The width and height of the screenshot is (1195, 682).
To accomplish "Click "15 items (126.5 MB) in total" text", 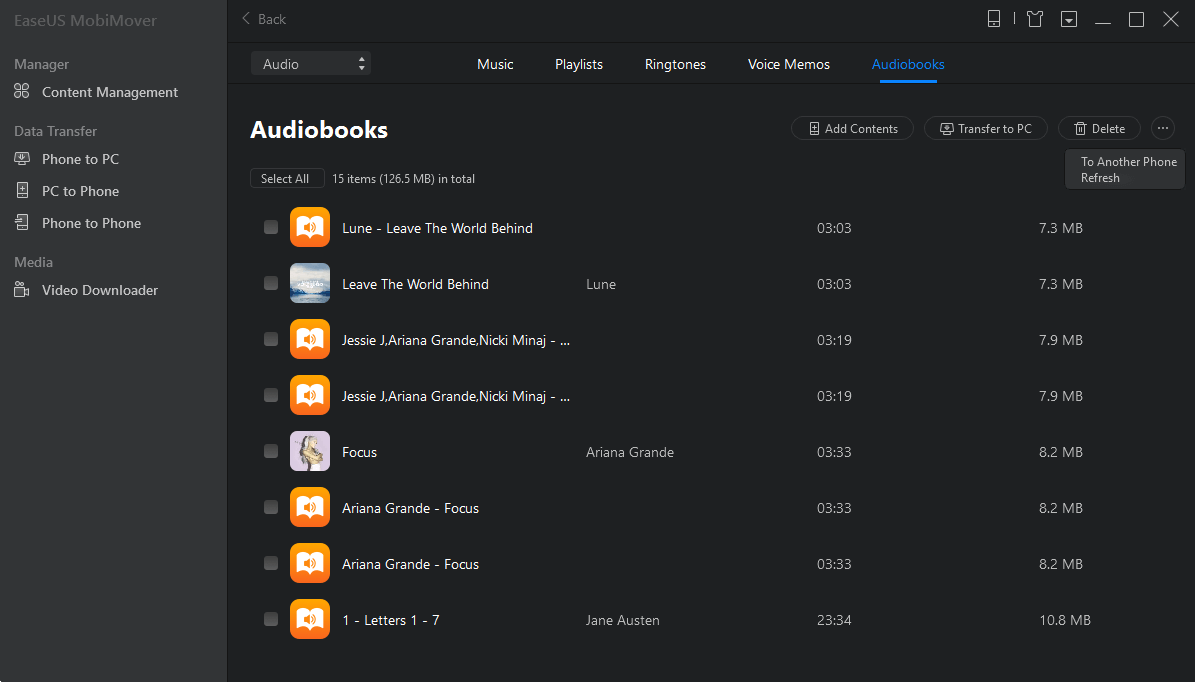I will (x=403, y=179).
